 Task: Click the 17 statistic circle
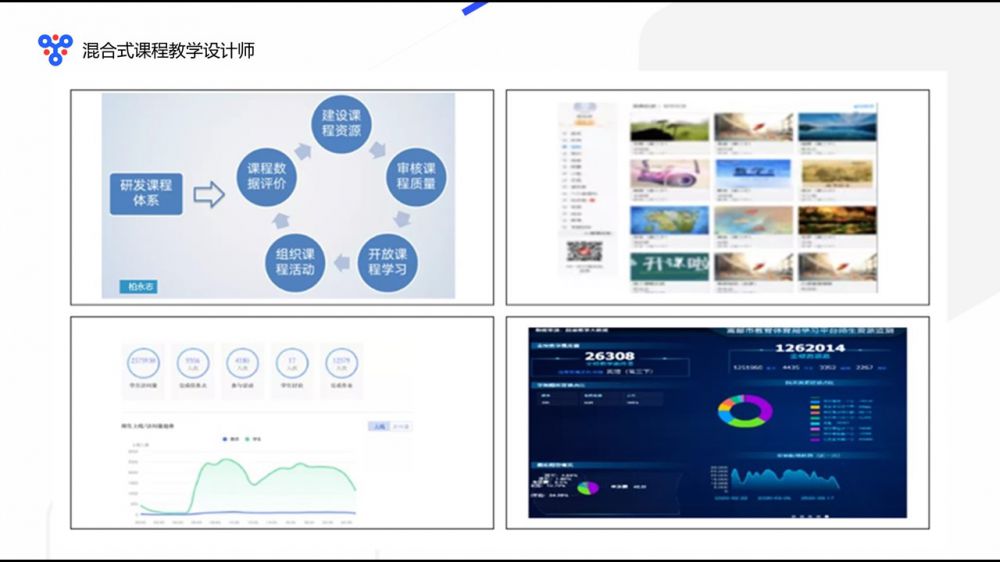click(x=291, y=363)
